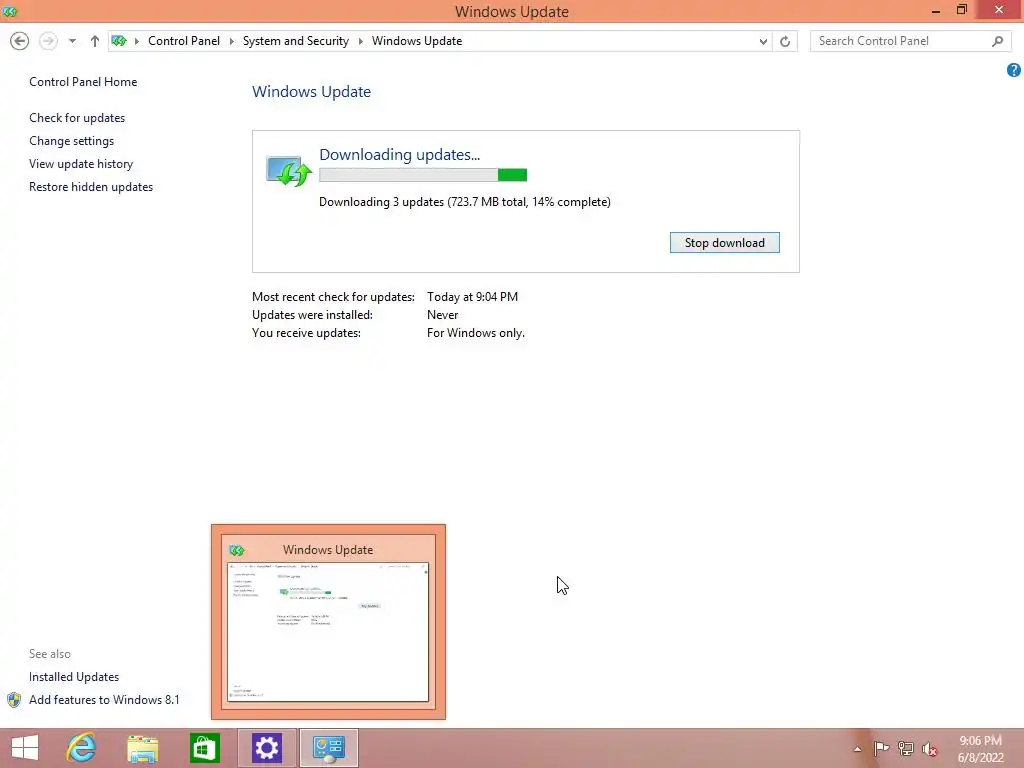Open Help via the blue question mark

(x=1014, y=70)
